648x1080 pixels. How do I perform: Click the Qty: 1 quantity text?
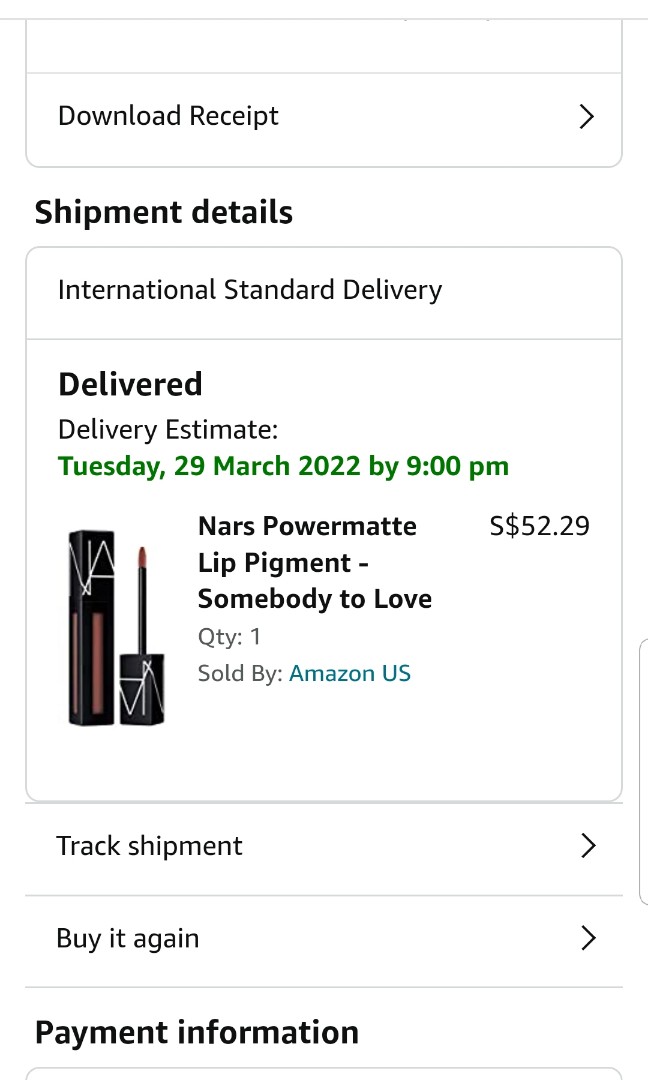pos(229,636)
